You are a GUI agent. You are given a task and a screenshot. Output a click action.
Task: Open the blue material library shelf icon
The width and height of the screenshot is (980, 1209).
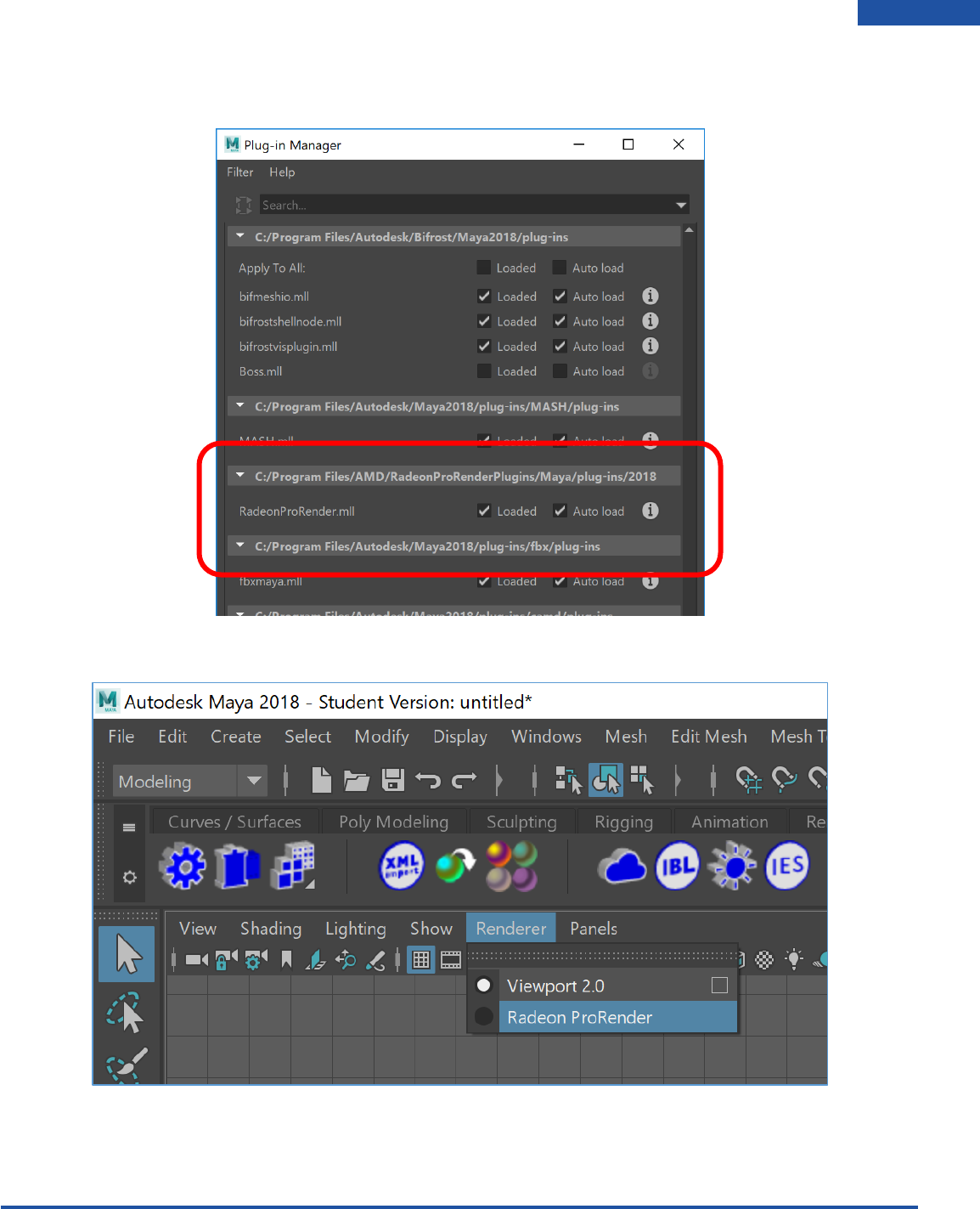click(237, 867)
